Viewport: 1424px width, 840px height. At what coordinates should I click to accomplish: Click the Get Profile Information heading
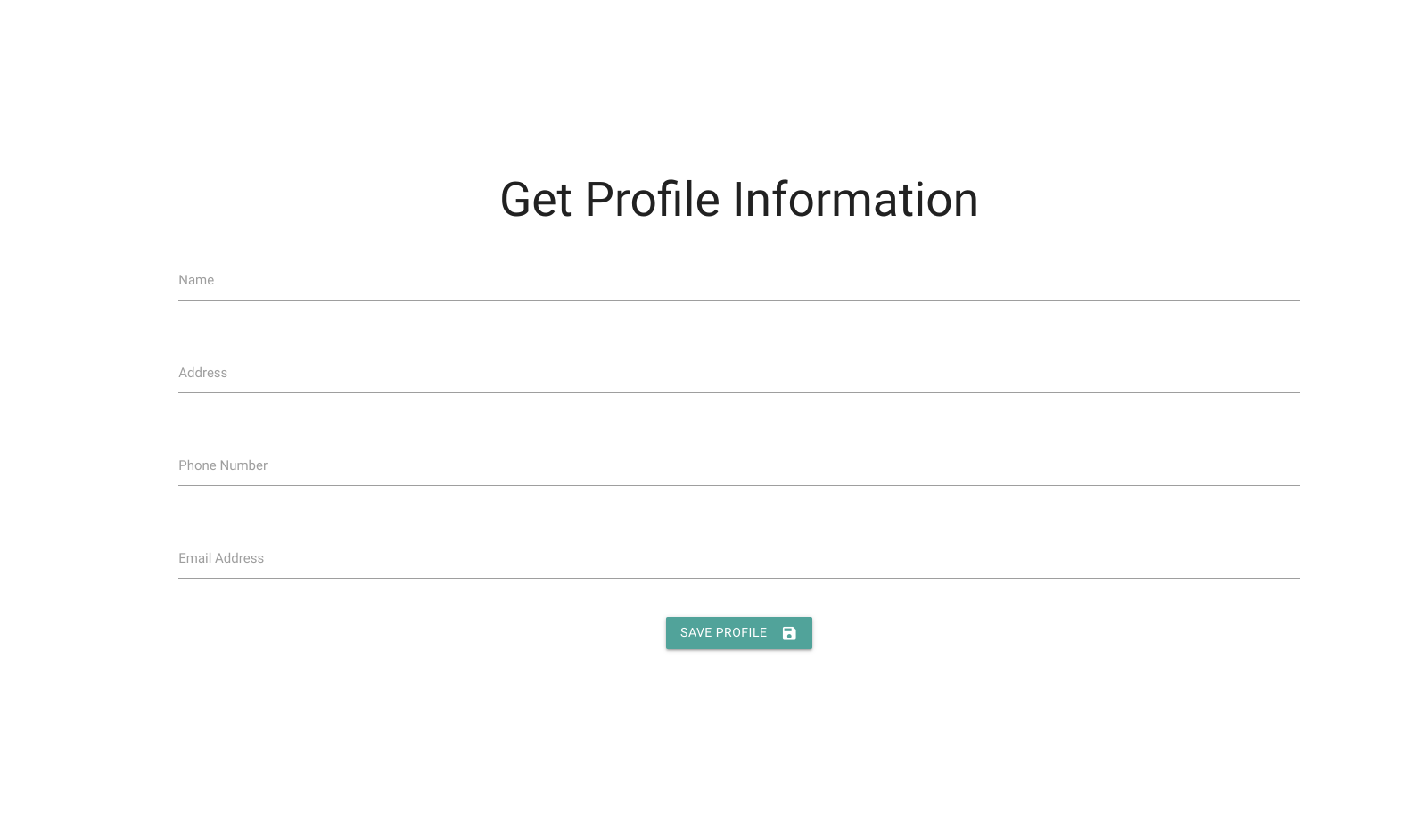tap(739, 200)
